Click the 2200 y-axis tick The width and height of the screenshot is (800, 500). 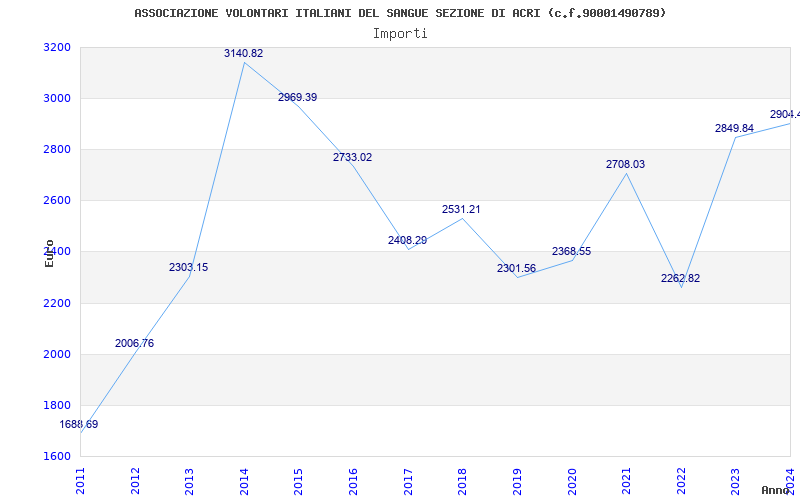coord(57,304)
